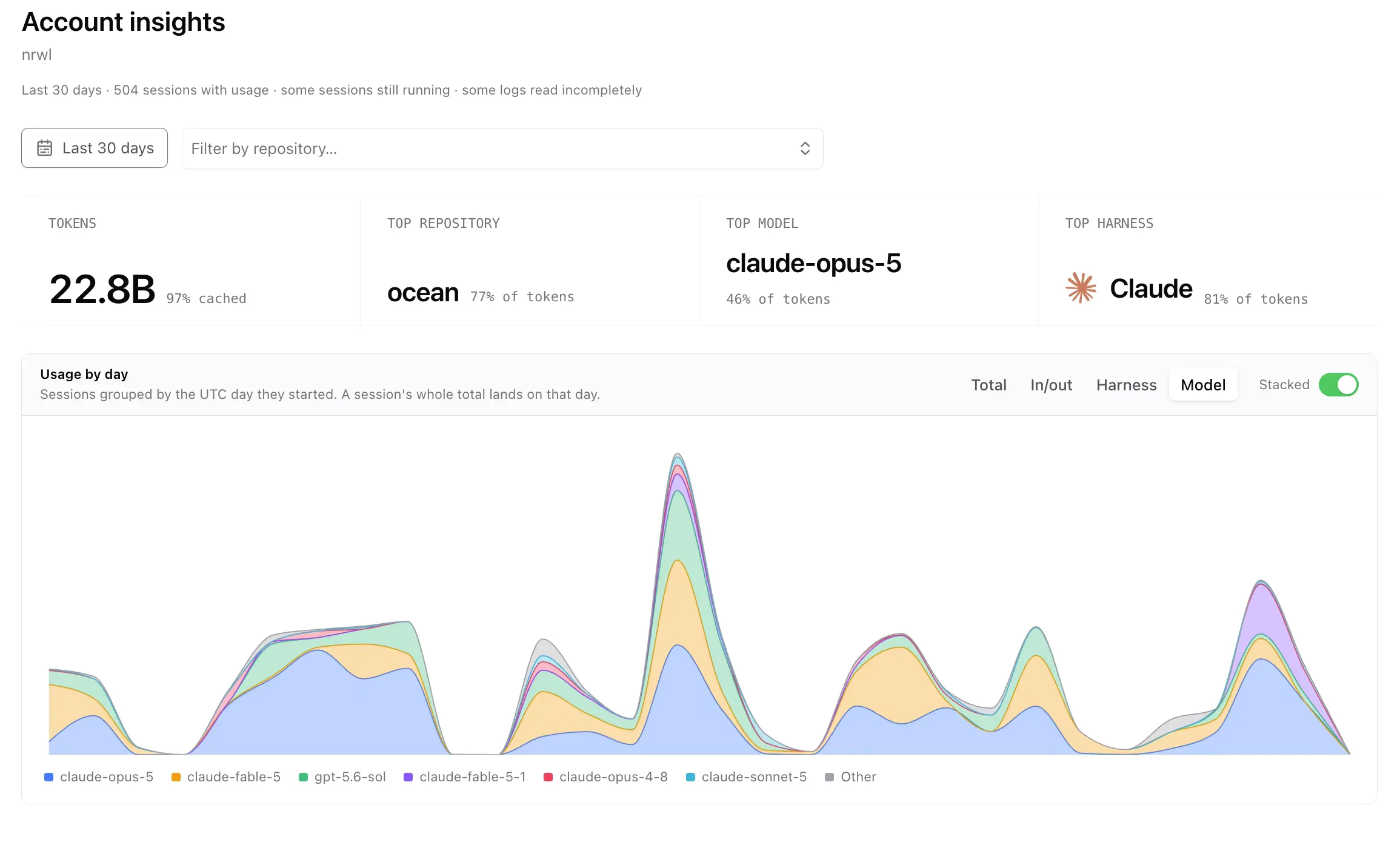Open the Last 30 days date range button
This screenshot has width=1400, height=845.
click(x=95, y=148)
